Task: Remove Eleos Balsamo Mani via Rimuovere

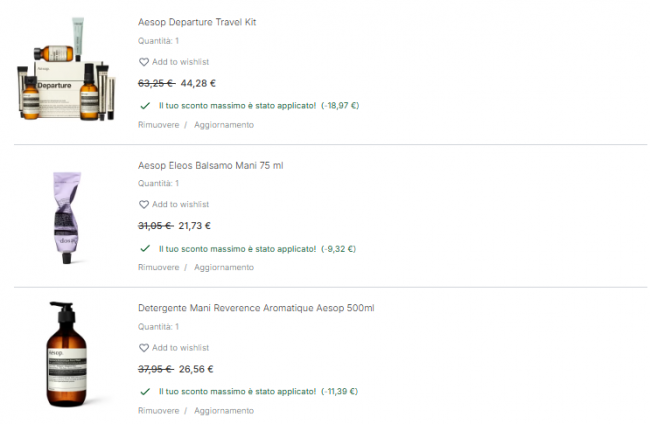Action: (159, 267)
